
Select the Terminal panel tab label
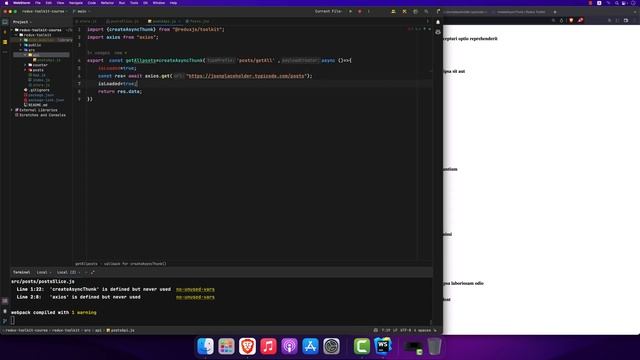(22, 272)
